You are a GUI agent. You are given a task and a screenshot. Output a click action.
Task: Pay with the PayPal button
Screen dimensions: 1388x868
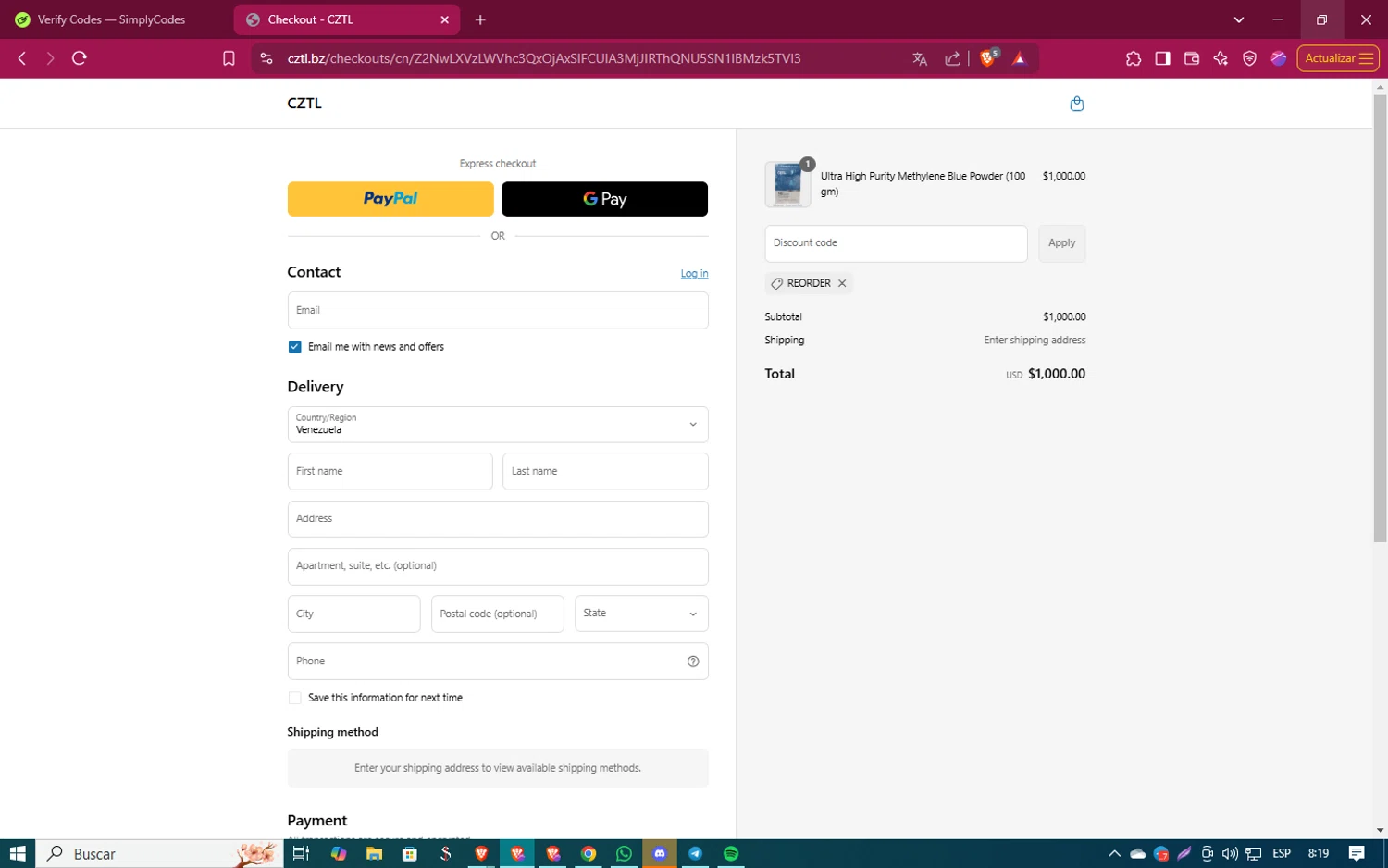390,199
